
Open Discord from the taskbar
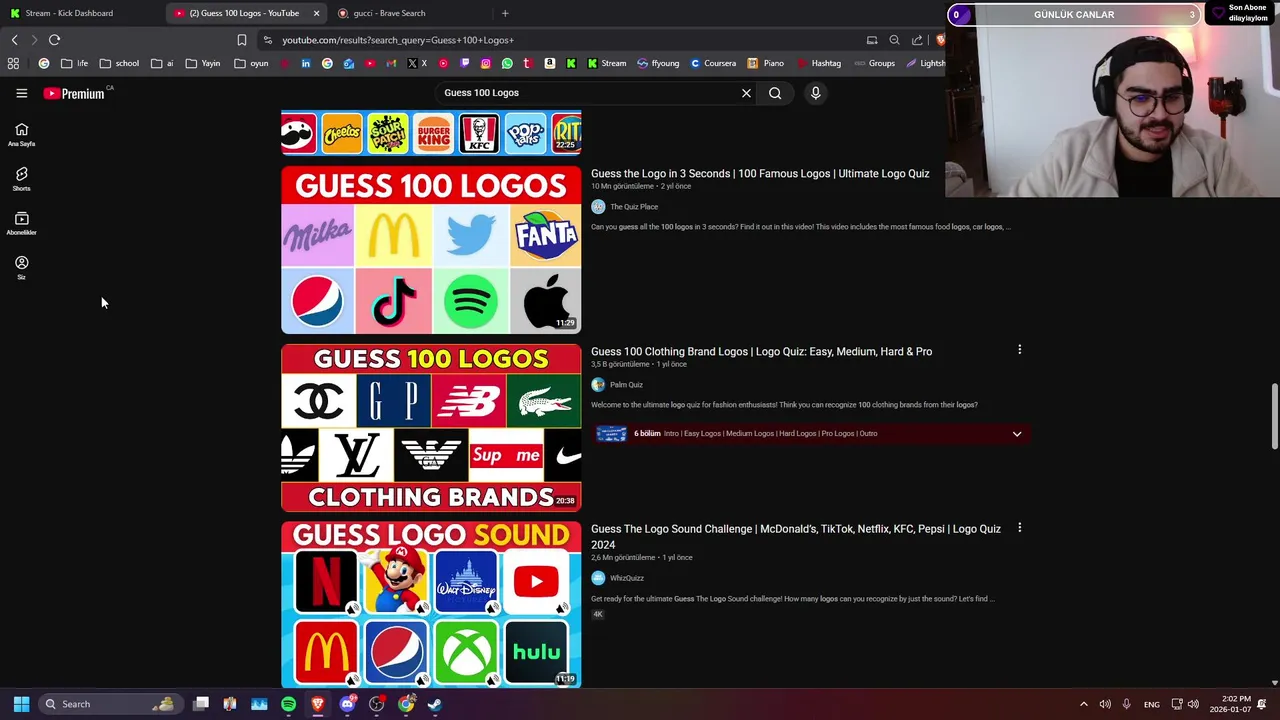click(347, 704)
